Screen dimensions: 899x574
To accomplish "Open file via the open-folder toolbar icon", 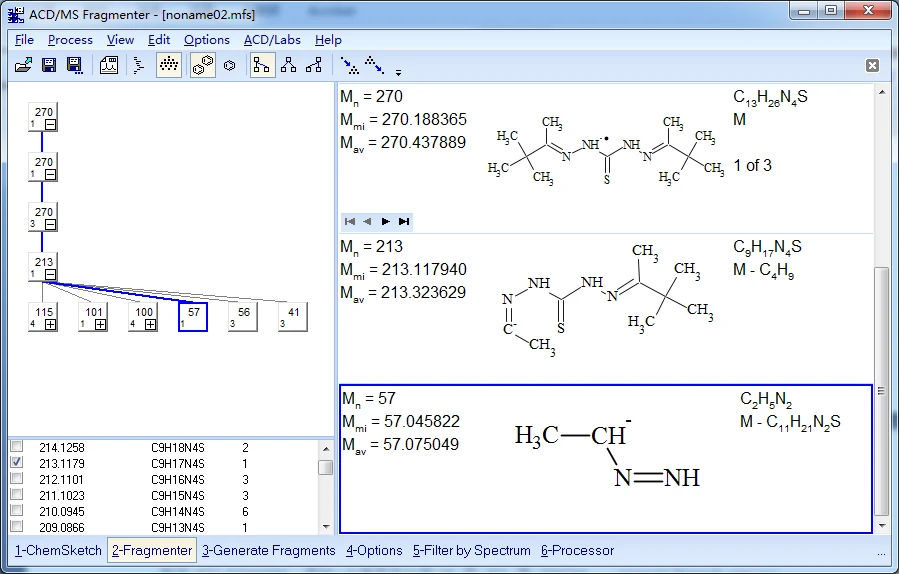I will coord(24,65).
